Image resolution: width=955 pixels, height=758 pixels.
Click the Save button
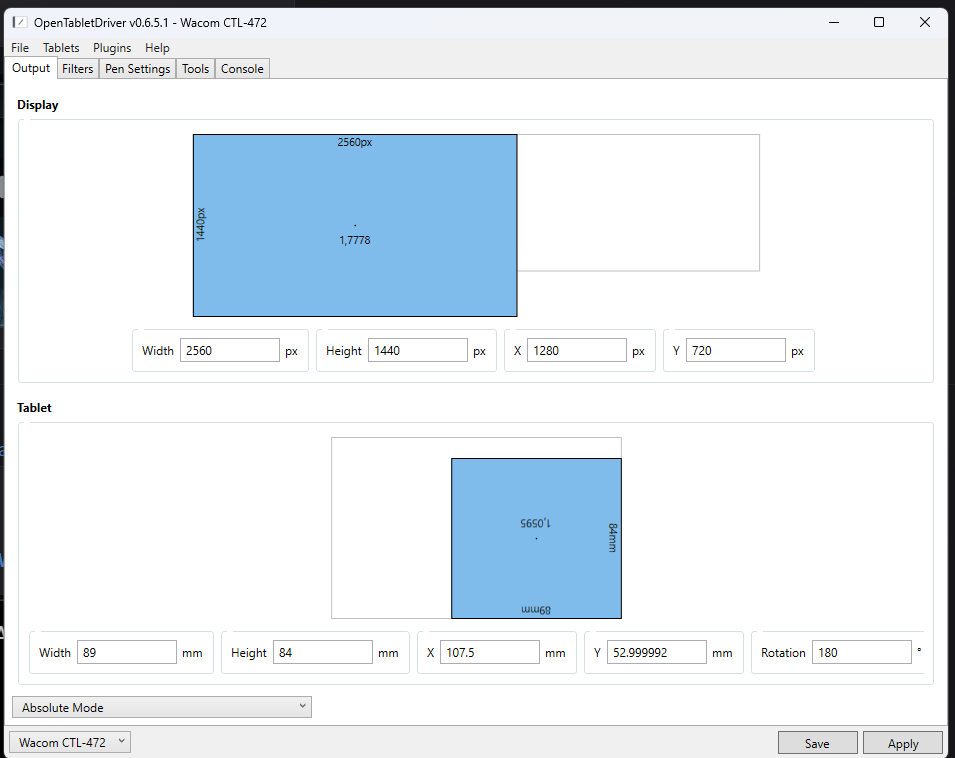[817, 743]
